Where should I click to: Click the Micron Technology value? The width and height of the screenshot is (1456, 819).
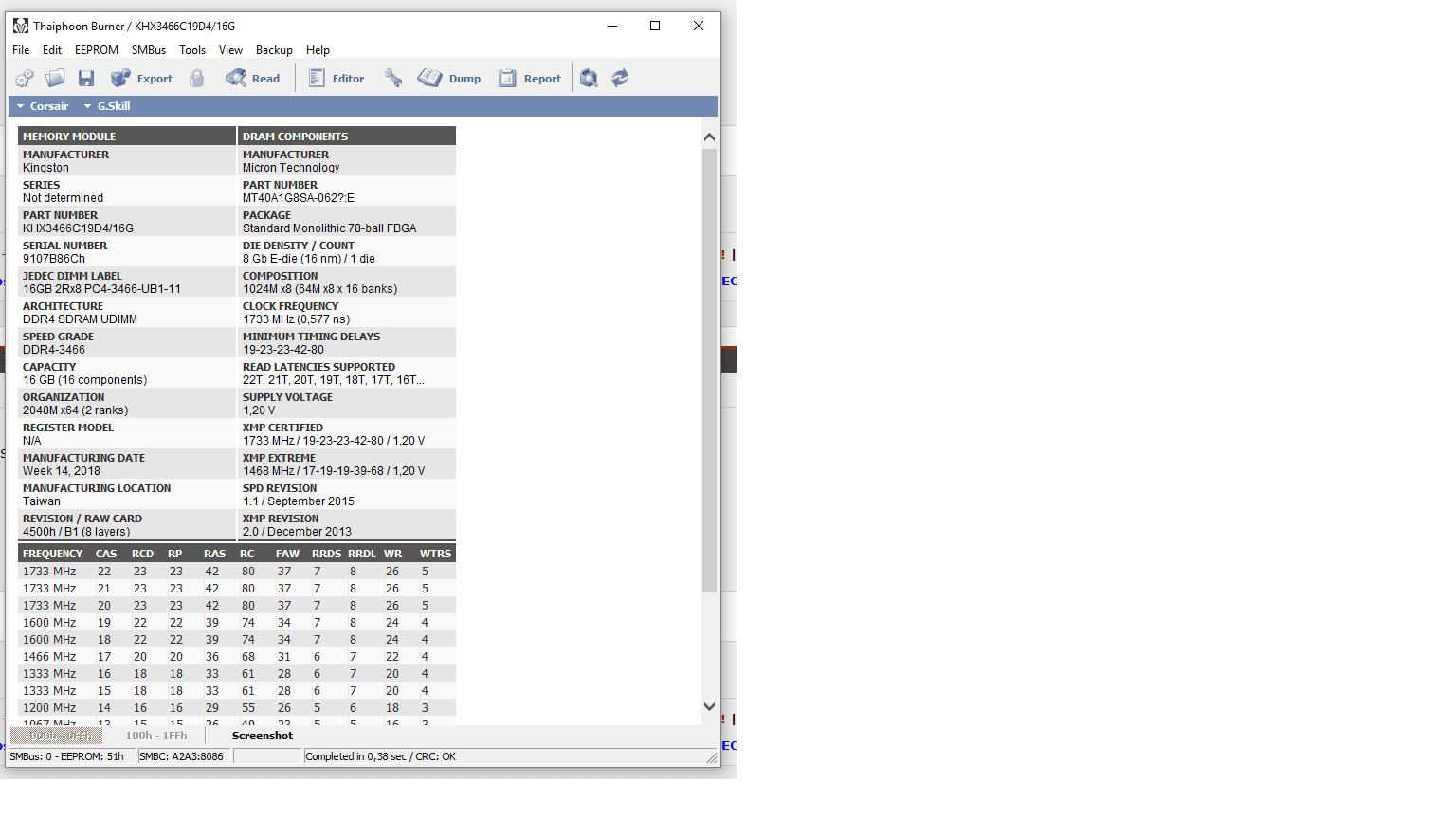[x=291, y=168]
